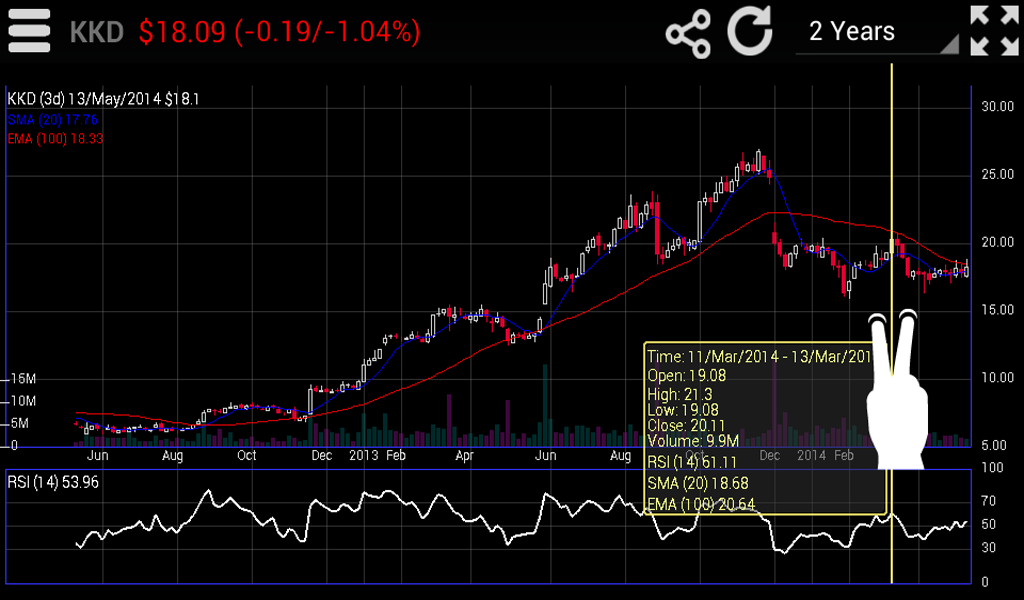Open the hamburger menu
The width and height of the screenshot is (1024, 600).
[29, 32]
